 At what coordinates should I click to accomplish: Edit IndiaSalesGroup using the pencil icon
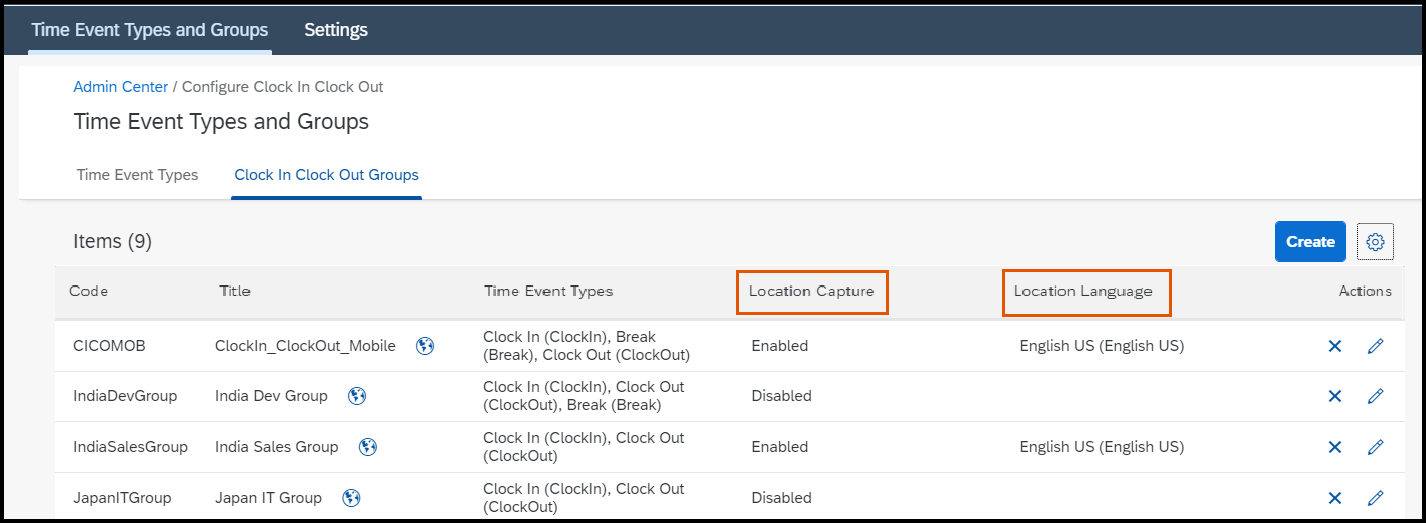click(x=1375, y=447)
